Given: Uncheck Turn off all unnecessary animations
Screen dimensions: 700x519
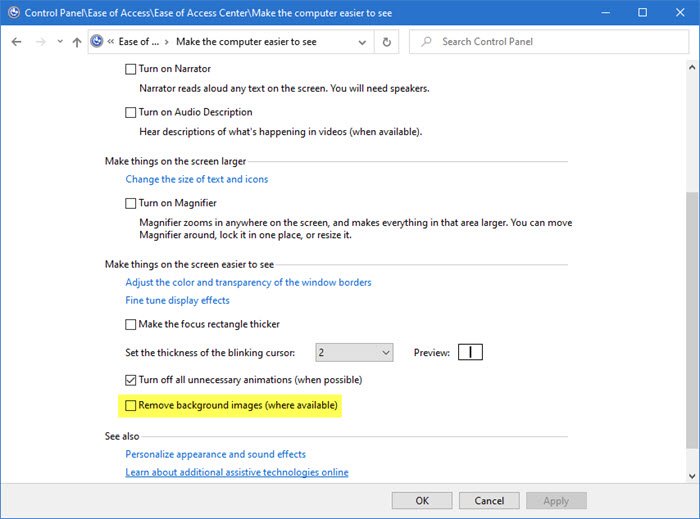Looking at the screenshot, I should tap(131, 380).
